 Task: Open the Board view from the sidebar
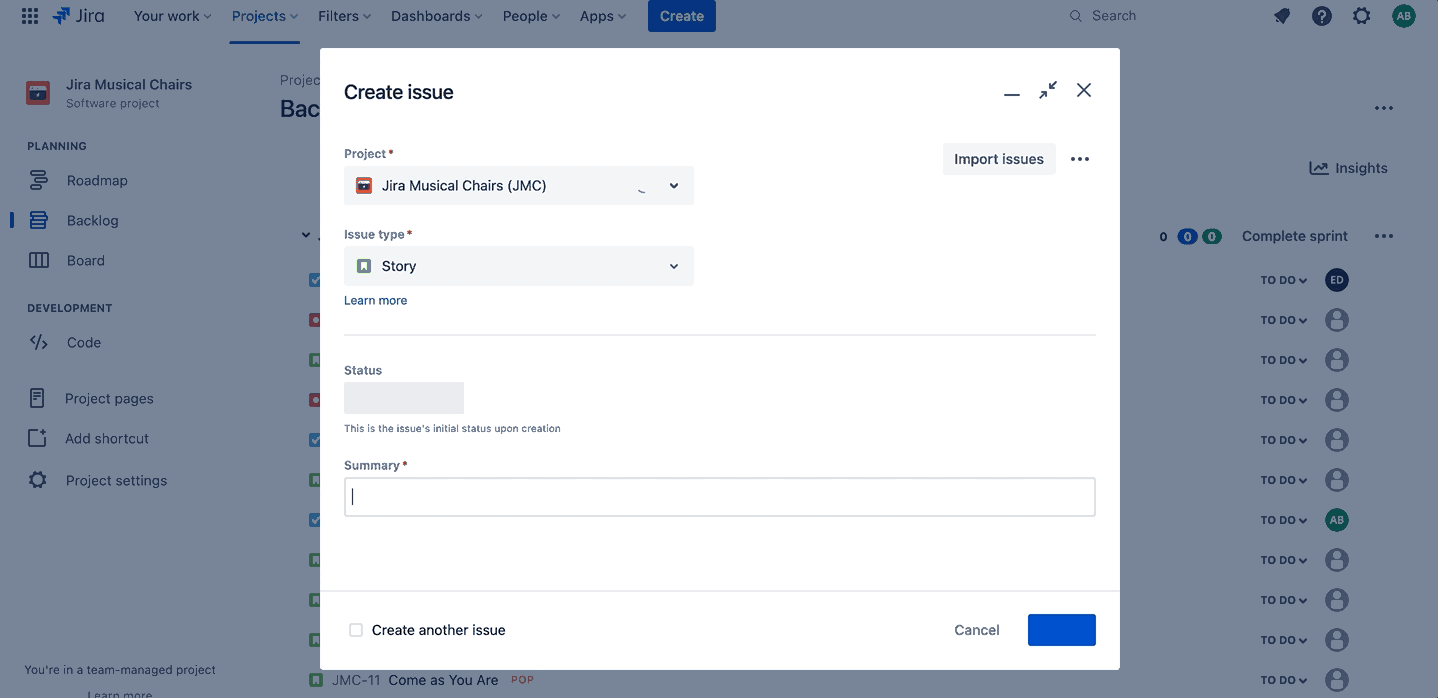(x=86, y=259)
